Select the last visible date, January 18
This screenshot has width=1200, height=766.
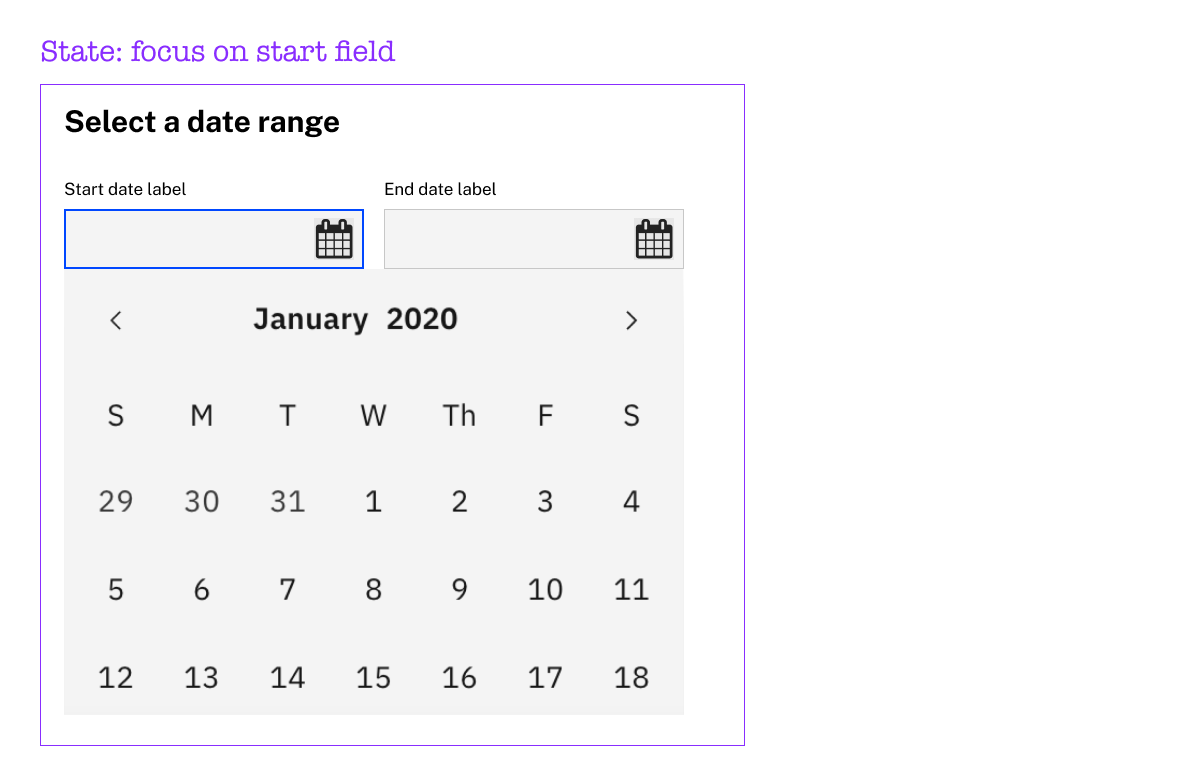pos(631,677)
